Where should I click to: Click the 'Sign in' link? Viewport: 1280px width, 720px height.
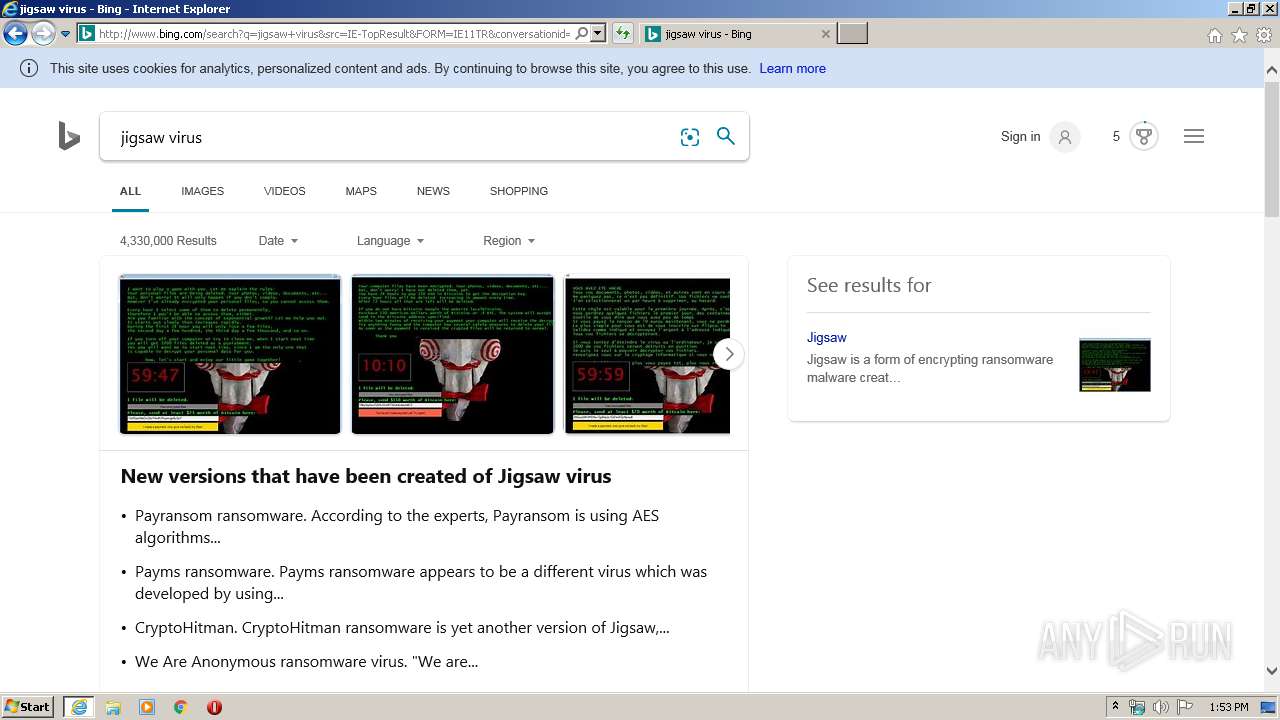pyautogui.click(x=1020, y=137)
